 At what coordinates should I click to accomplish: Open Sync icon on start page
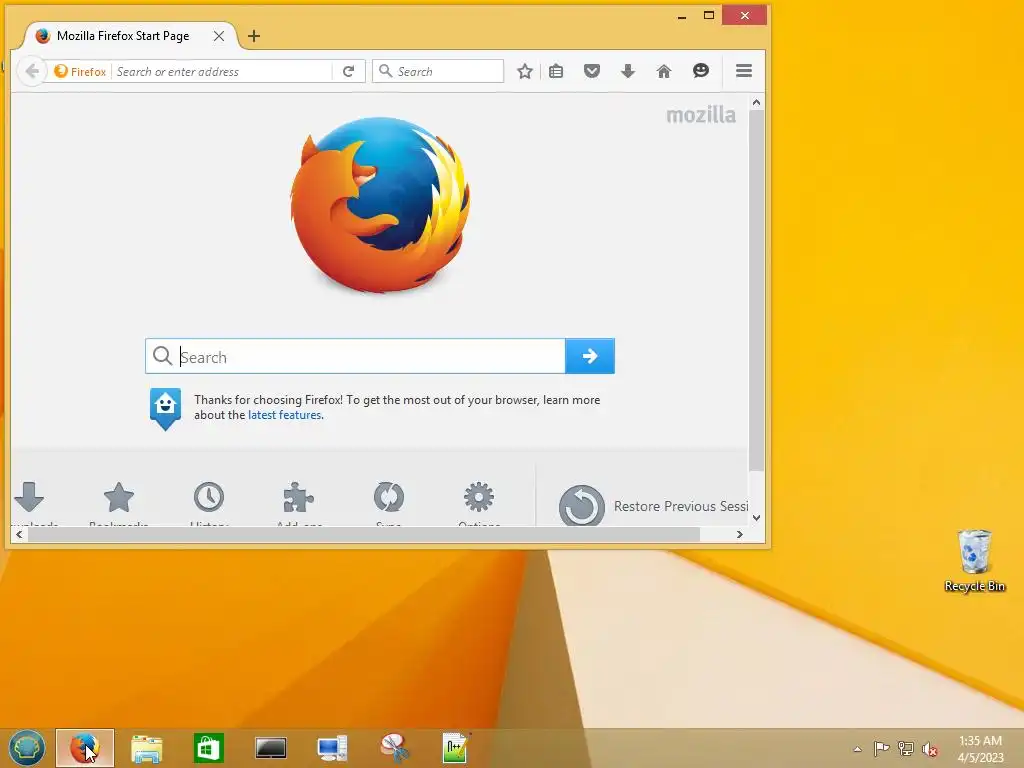click(x=389, y=498)
